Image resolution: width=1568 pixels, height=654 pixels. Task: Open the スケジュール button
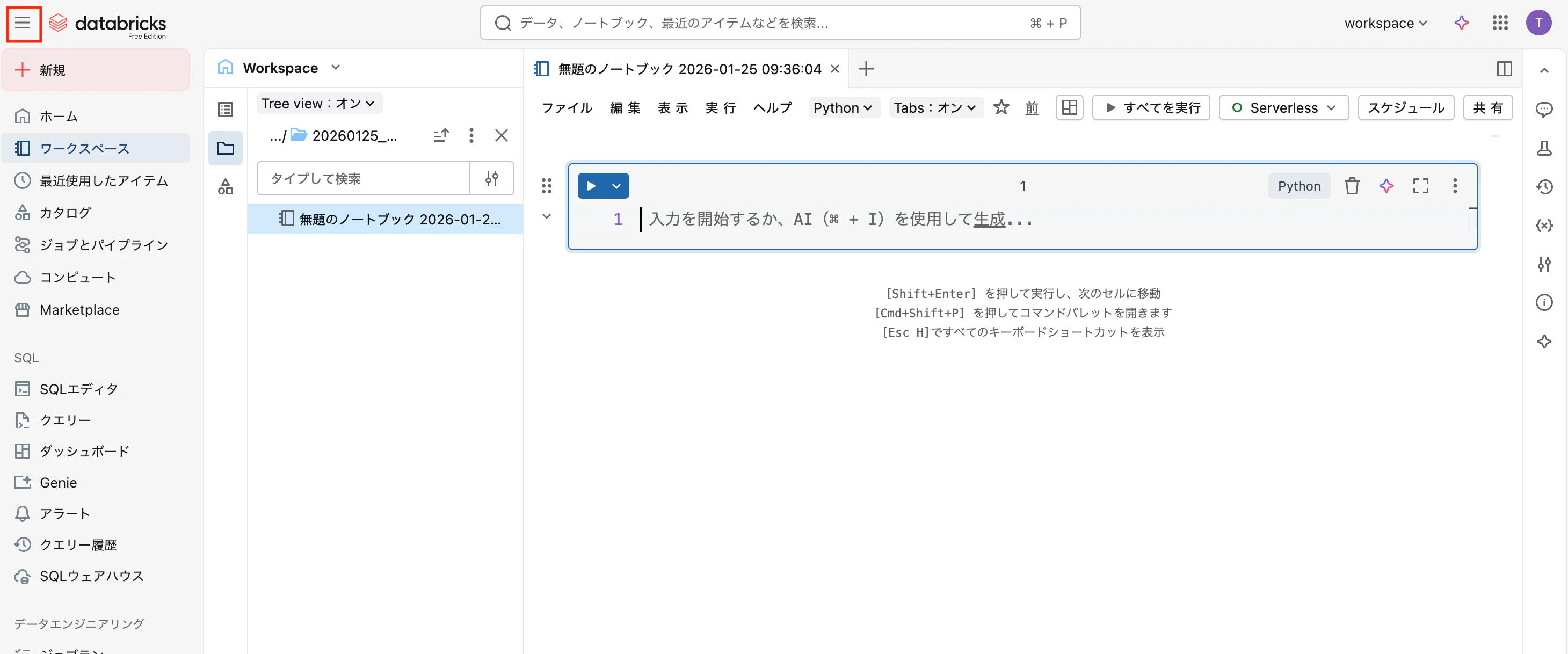(x=1405, y=108)
